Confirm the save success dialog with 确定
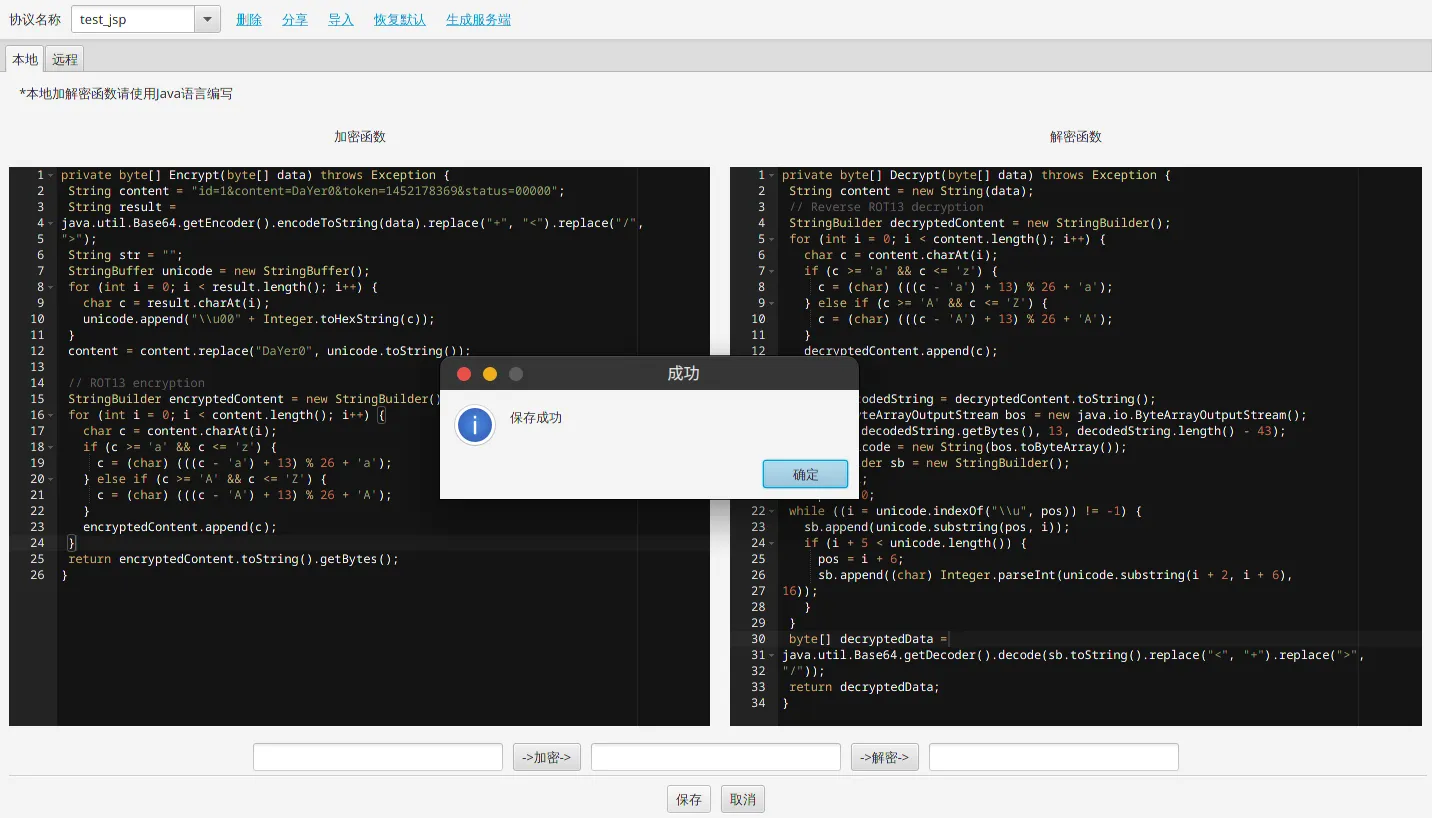1432x818 pixels. click(805, 475)
